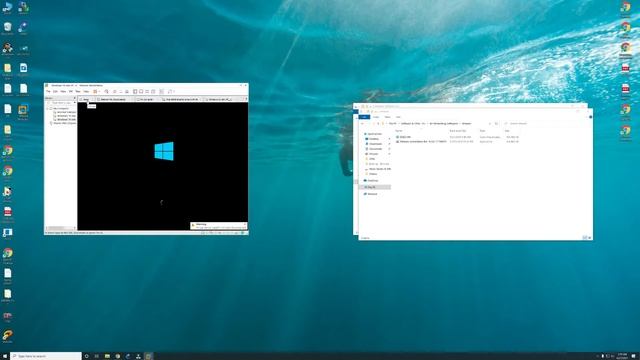Open the stretch guest dropdown arrow in VMware
640x360 pixels.
(x=174, y=91)
